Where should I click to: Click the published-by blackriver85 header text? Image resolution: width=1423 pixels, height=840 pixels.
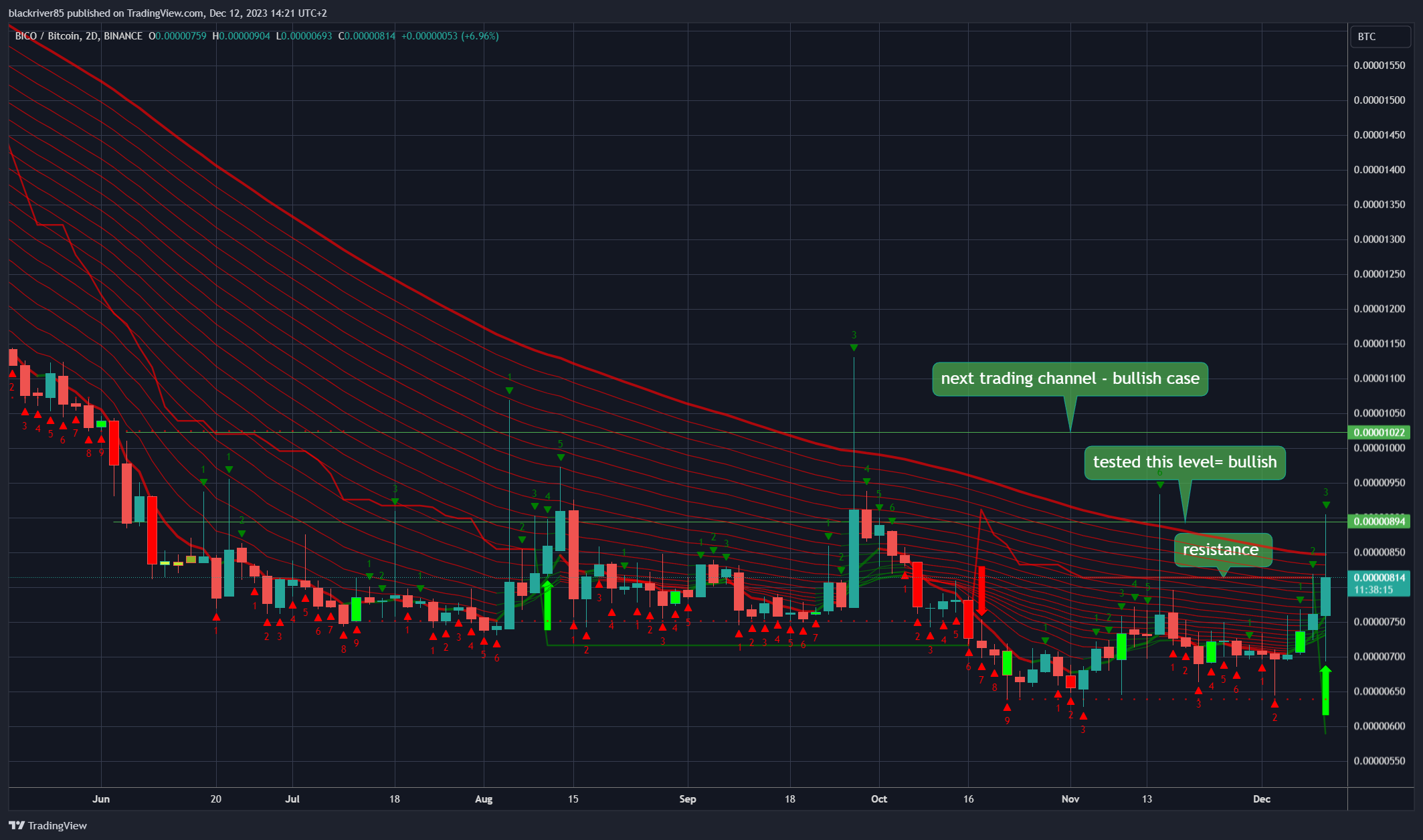[x=168, y=13]
